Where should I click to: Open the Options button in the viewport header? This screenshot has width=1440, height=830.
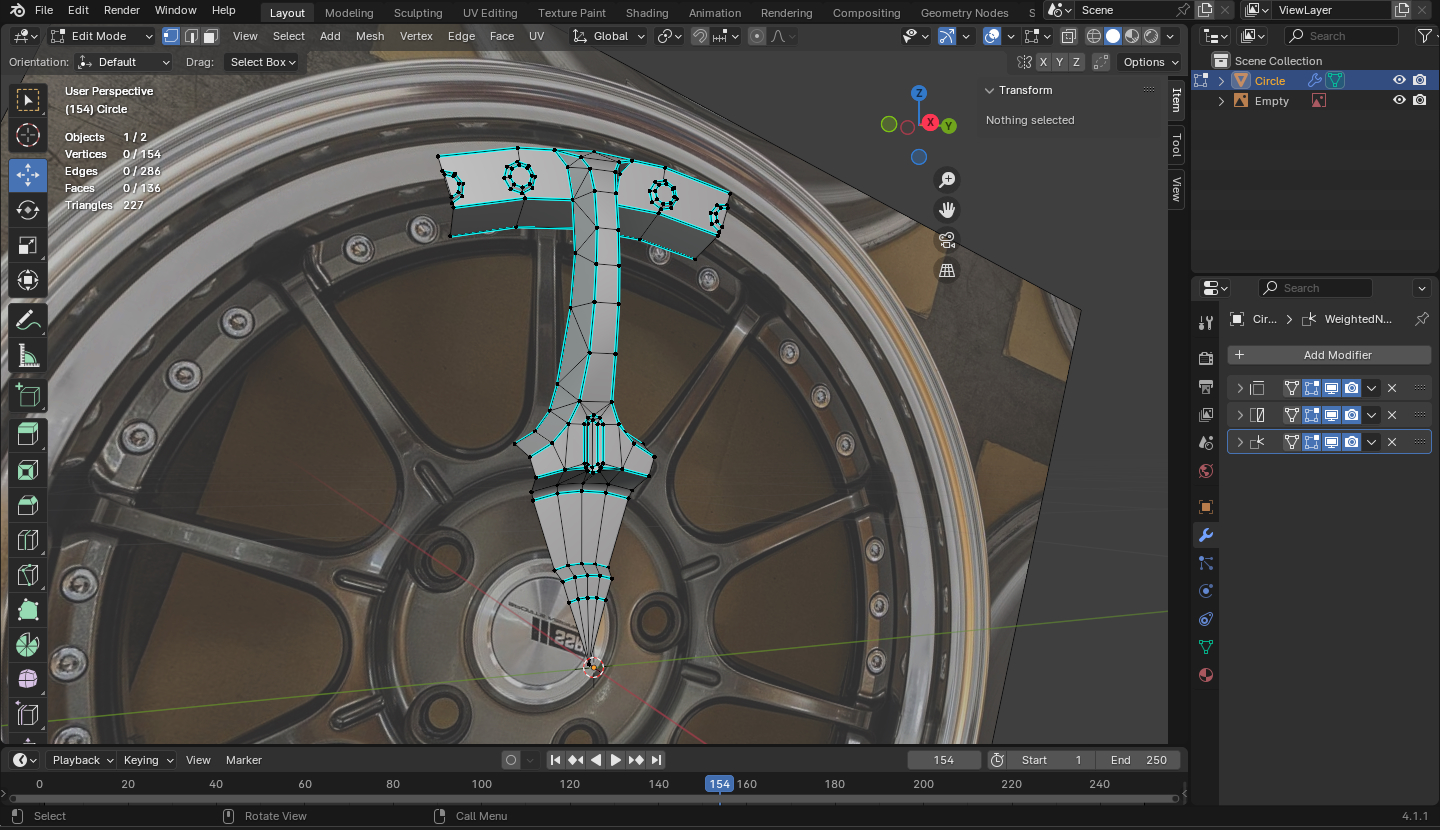1150,62
